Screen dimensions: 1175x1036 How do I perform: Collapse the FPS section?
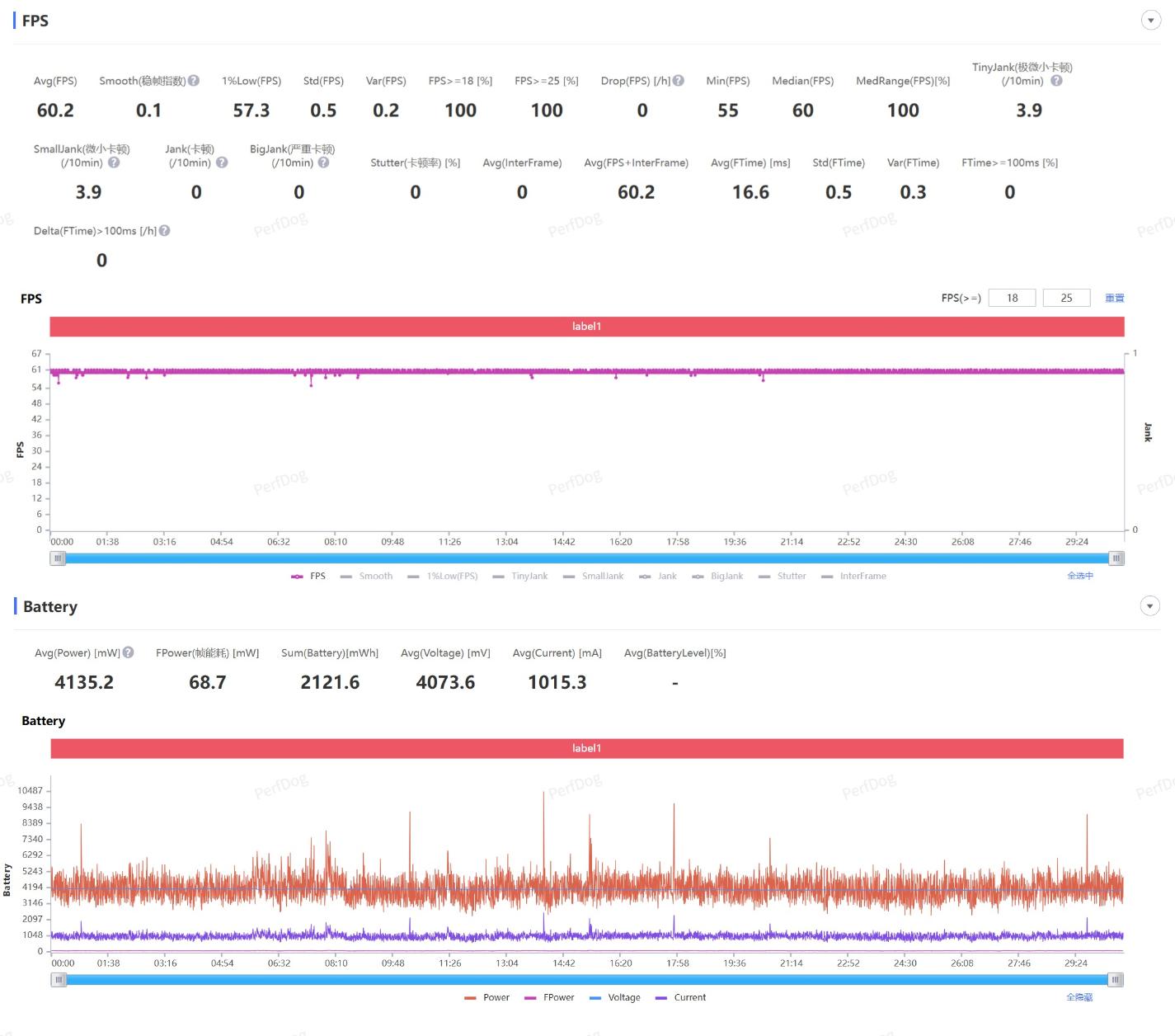1150,21
